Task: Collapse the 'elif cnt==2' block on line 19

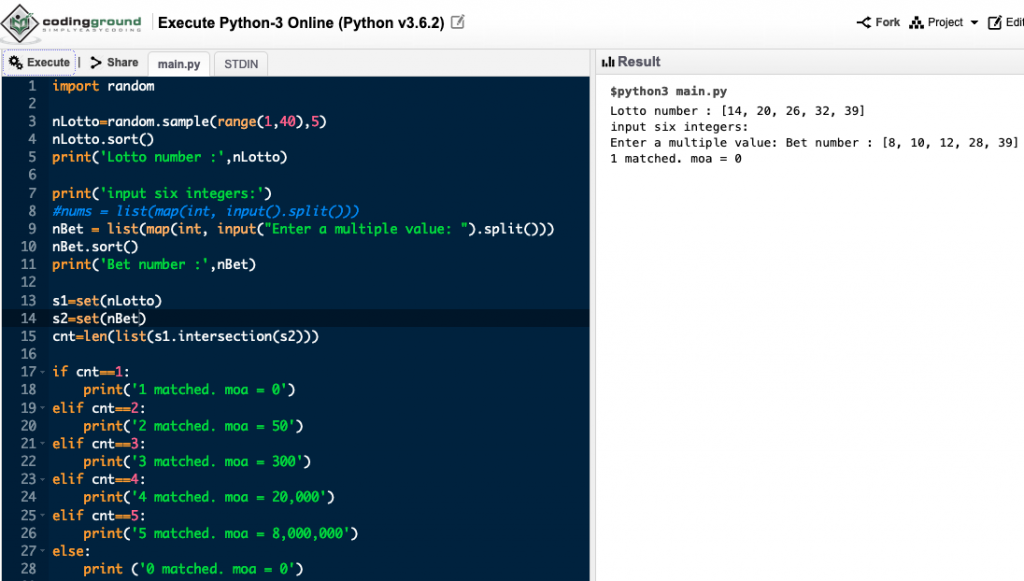Action: coord(42,408)
